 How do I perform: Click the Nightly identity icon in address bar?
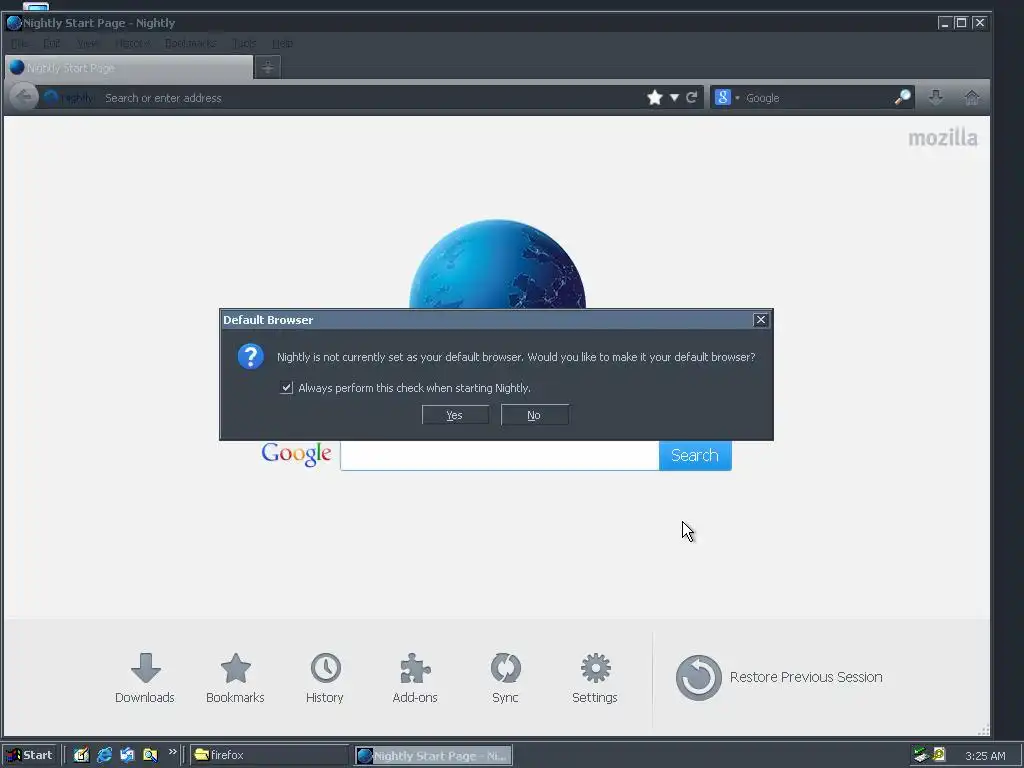[69, 98]
